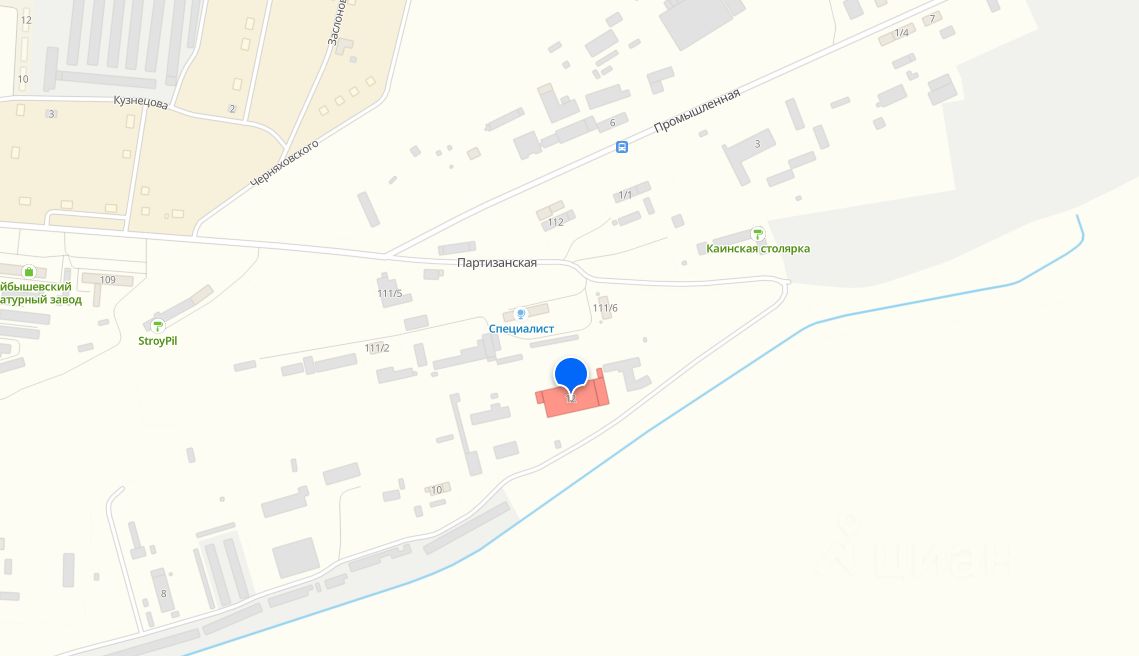Screen dimensions: 1139x656
Task: Select the Черняховского street label
Action: coord(284,163)
